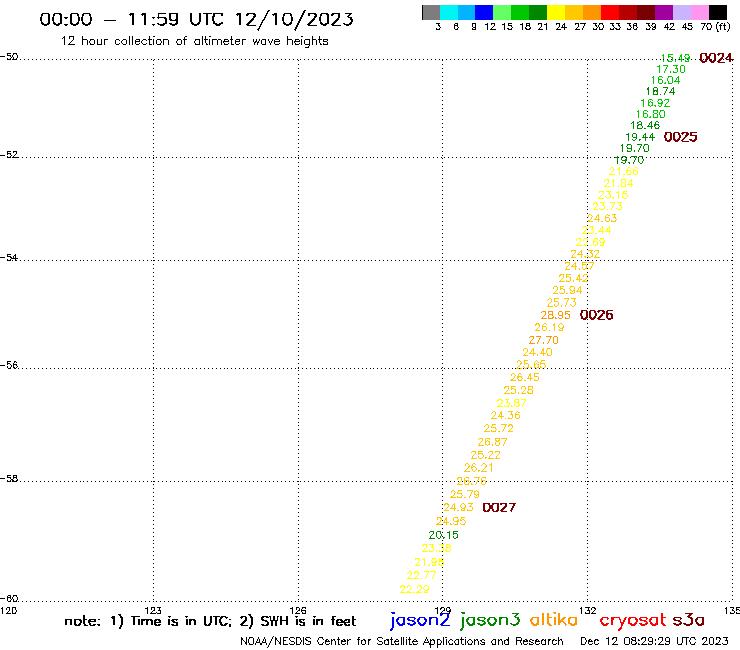Viewport: 740px width, 650px height.
Task: Click the 26.45 wave height value
Action: (x=524, y=377)
